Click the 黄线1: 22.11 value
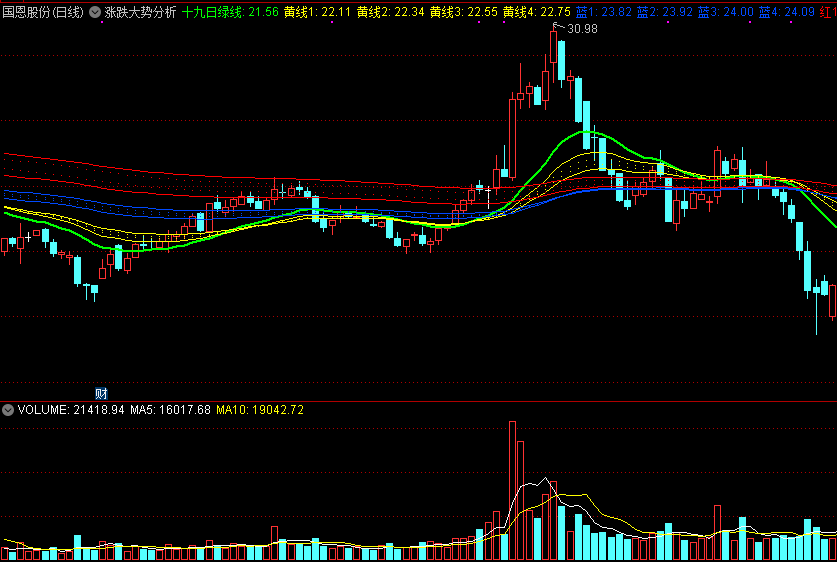Viewport: 837px width, 562px height. pos(318,12)
